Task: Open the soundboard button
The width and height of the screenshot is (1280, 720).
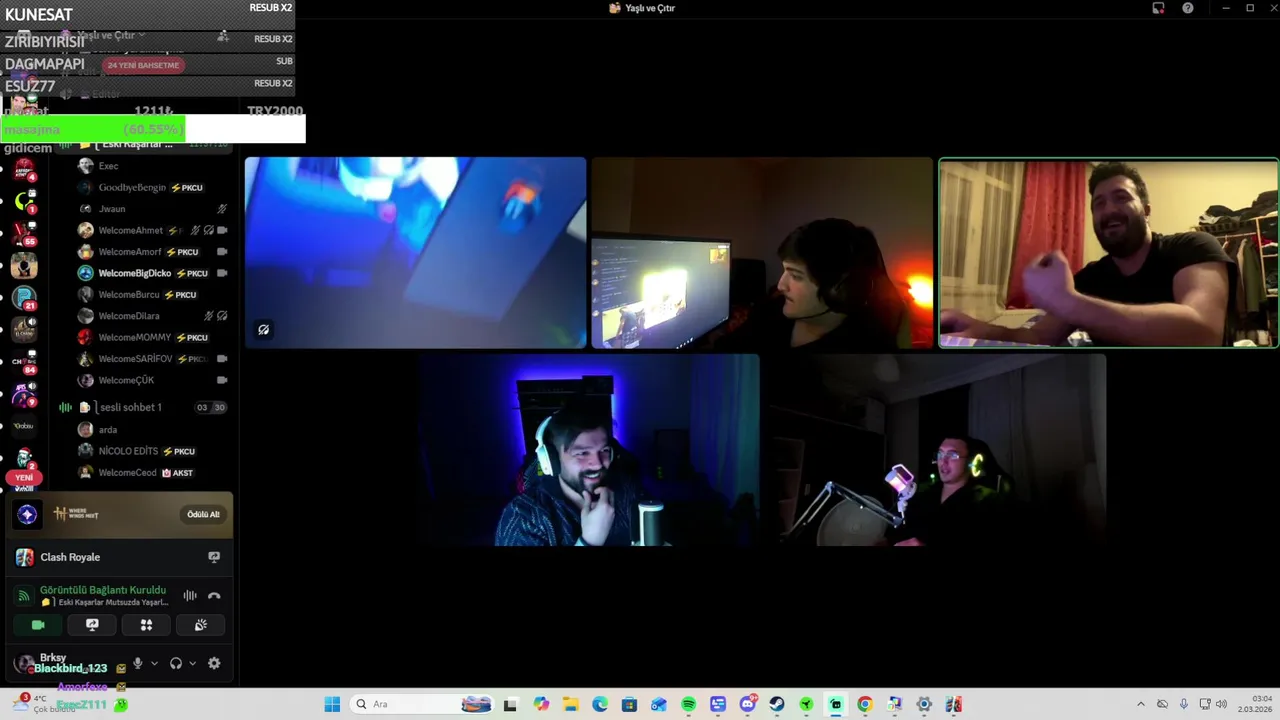Action: [x=200, y=625]
